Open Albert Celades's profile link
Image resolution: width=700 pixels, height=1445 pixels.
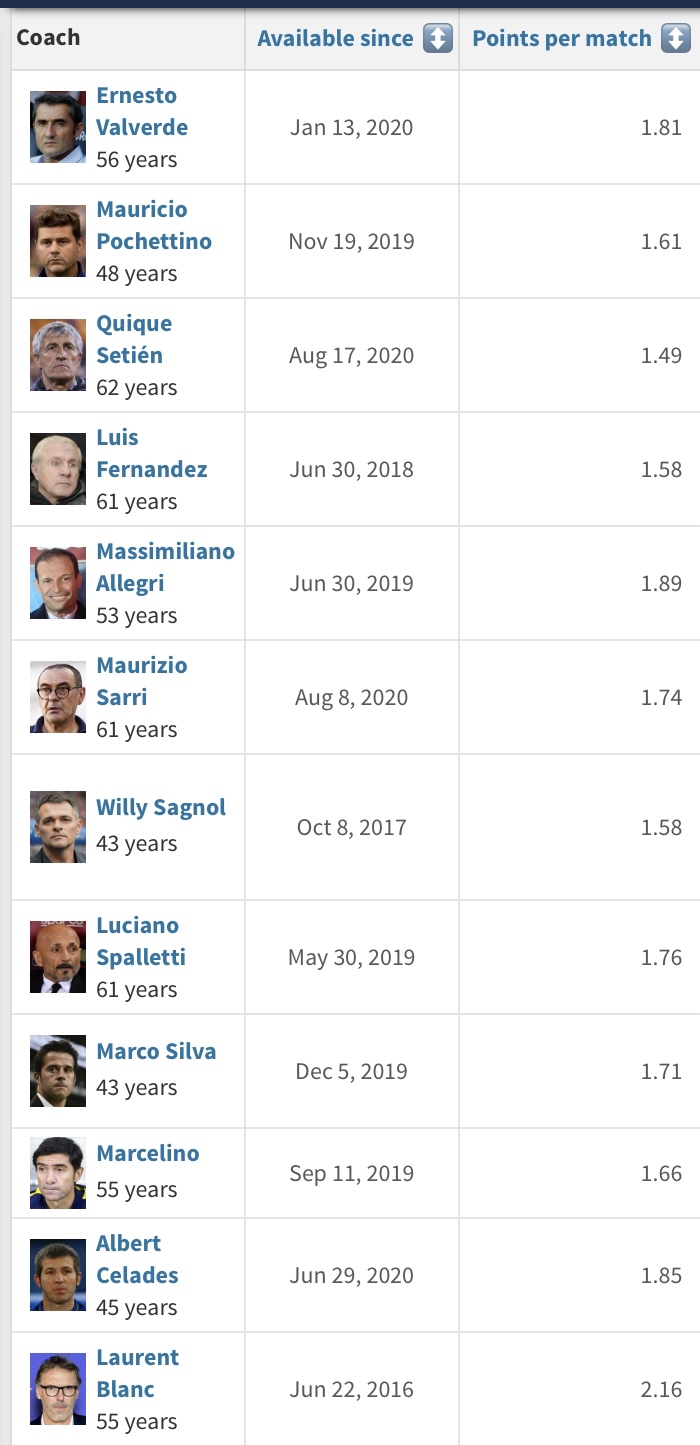[x=137, y=1259]
